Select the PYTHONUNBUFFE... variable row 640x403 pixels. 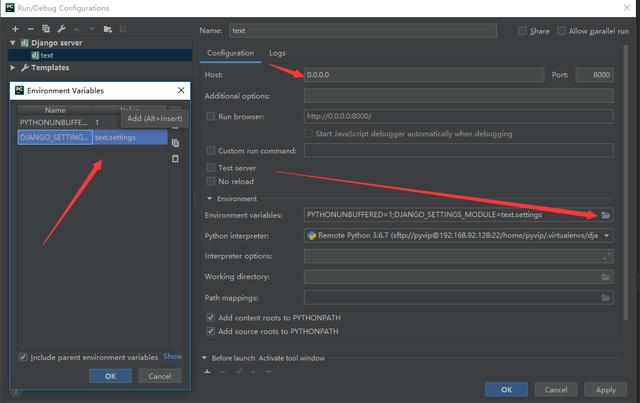93,122
